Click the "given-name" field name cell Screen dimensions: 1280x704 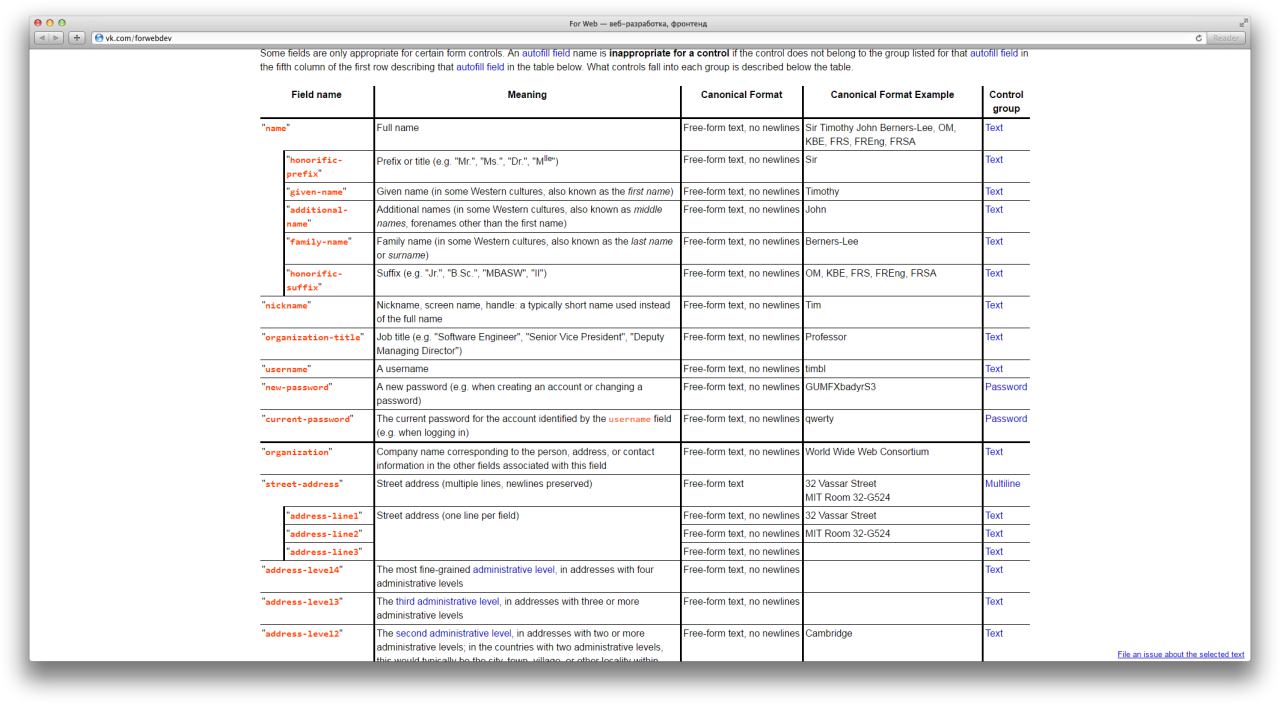(329, 192)
